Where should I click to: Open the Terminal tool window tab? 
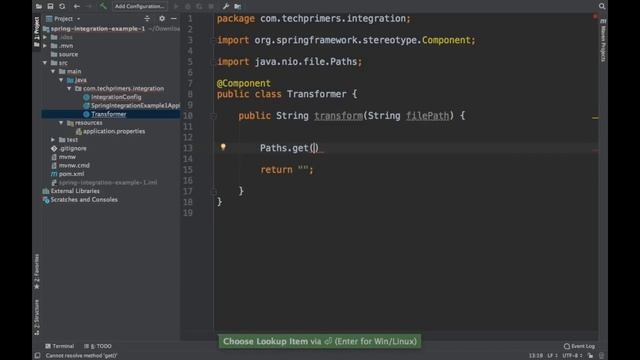[x=60, y=346]
